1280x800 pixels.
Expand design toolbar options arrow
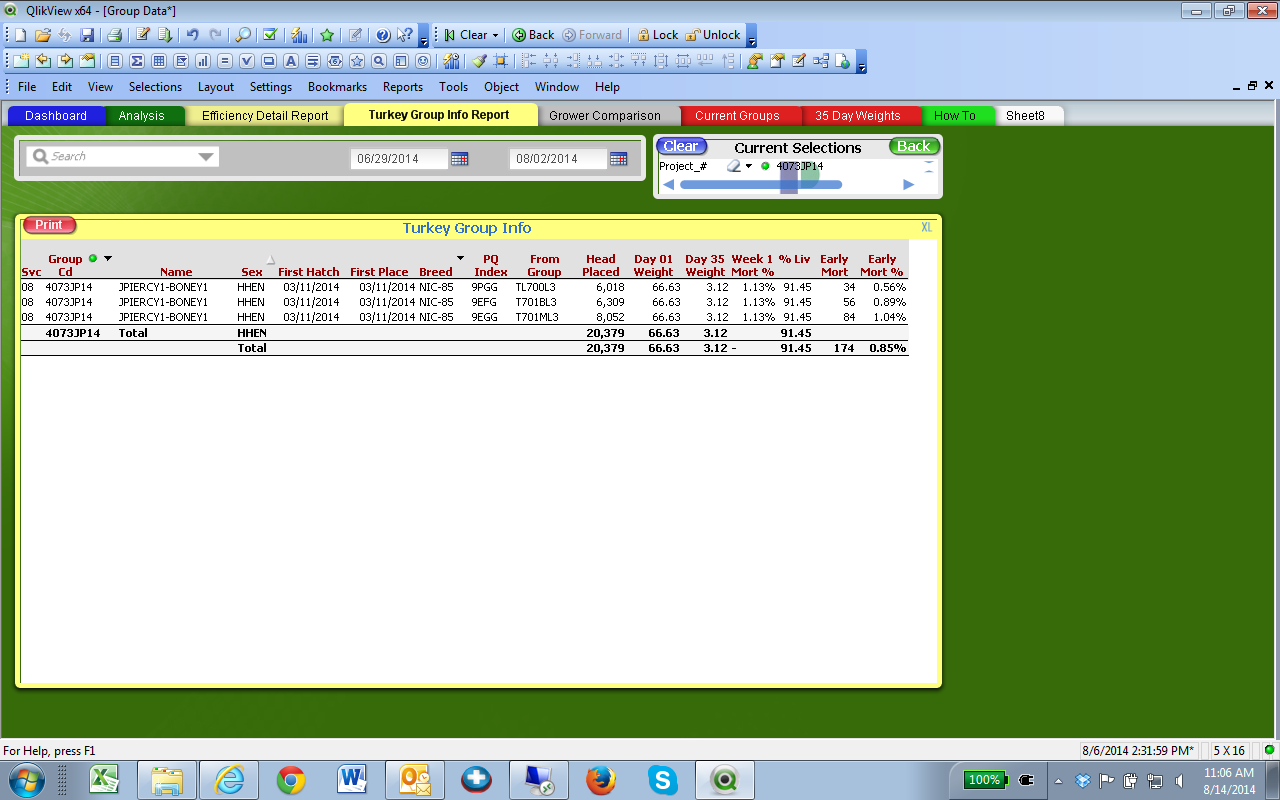tap(861, 61)
